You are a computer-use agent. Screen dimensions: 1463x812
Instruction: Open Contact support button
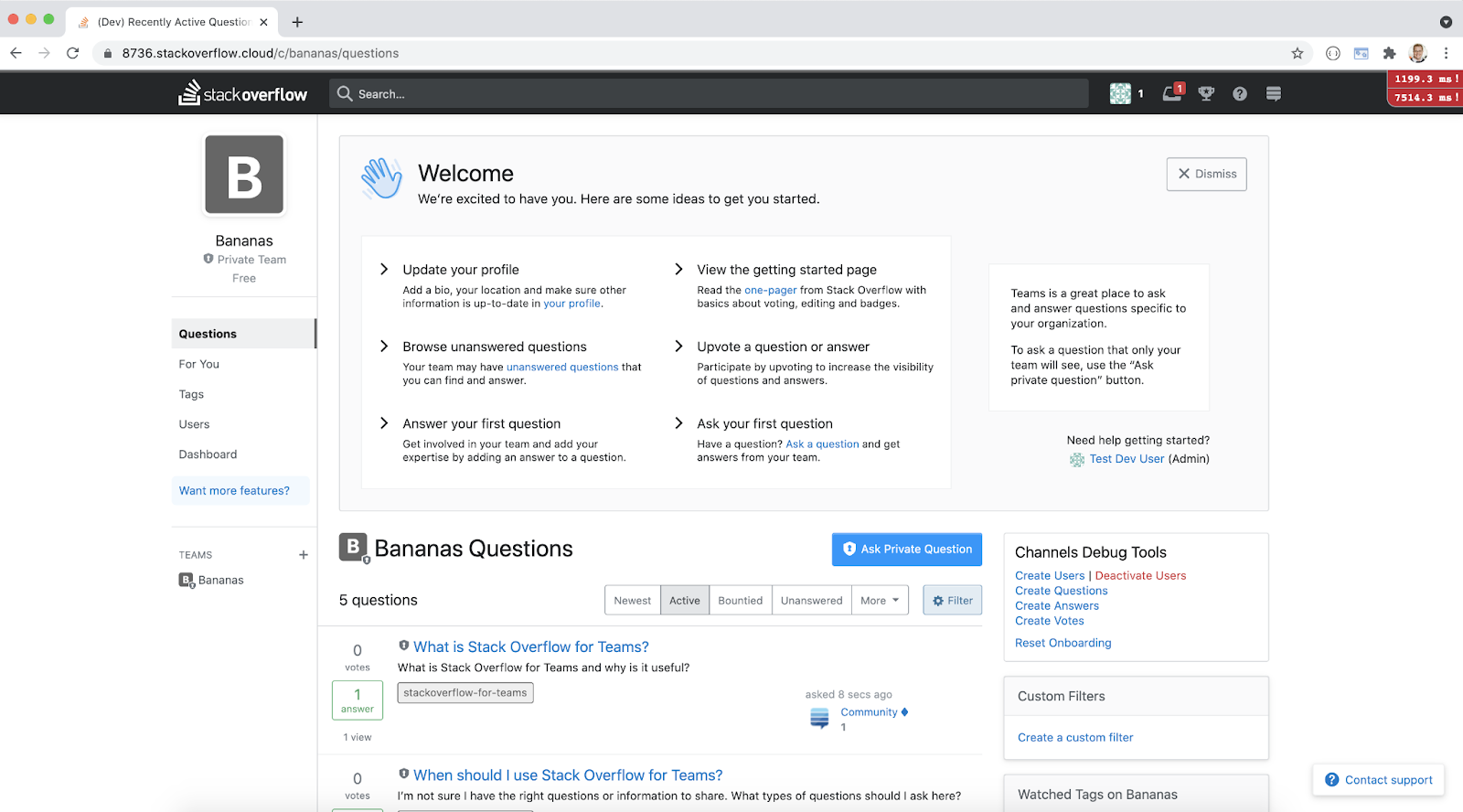click(x=1379, y=780)
